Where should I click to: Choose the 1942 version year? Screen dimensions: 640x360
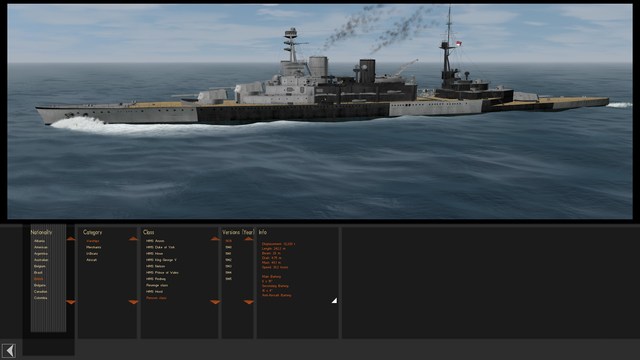click(x=229, y=260)
